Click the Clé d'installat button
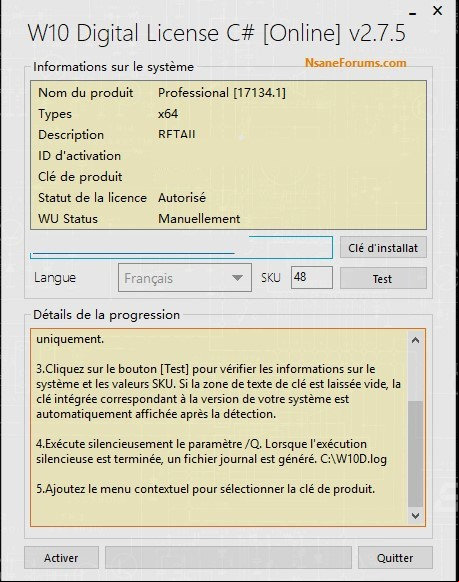The image size is (459, 582). point(383,248)
